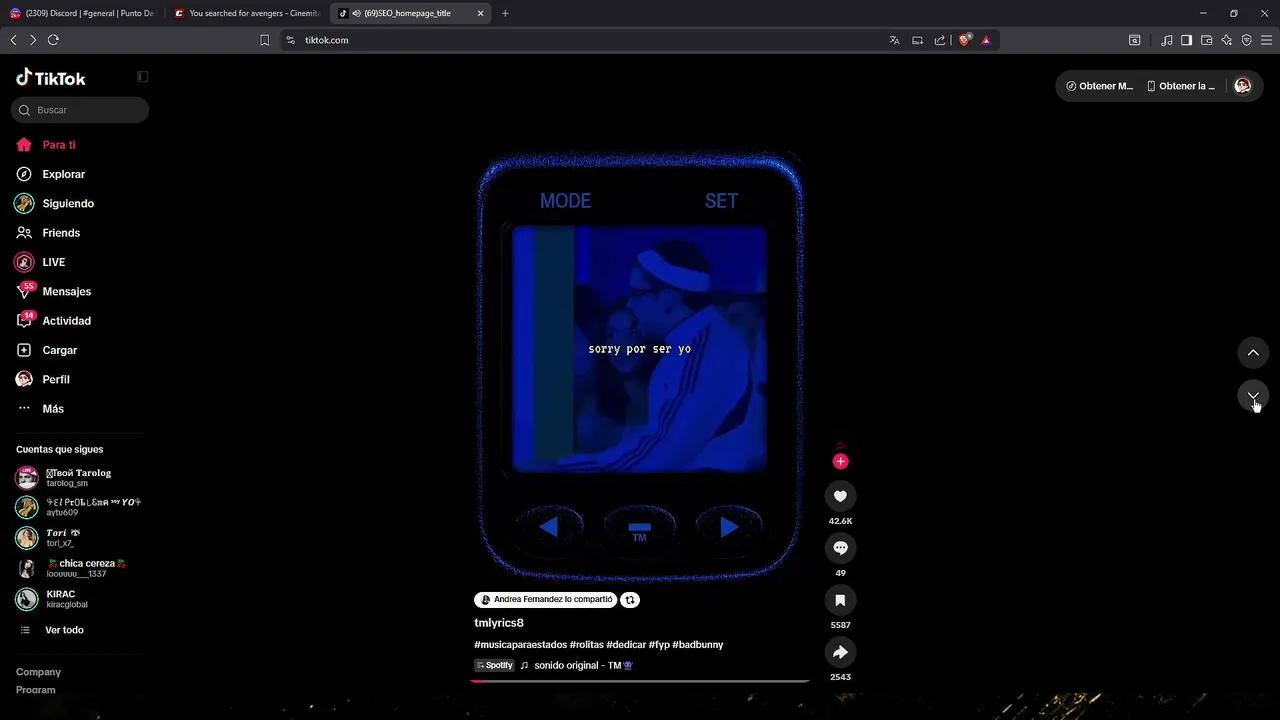1280x720 pixels.
Task: Follow the creator with the pink plus
Action: [840, 461]
